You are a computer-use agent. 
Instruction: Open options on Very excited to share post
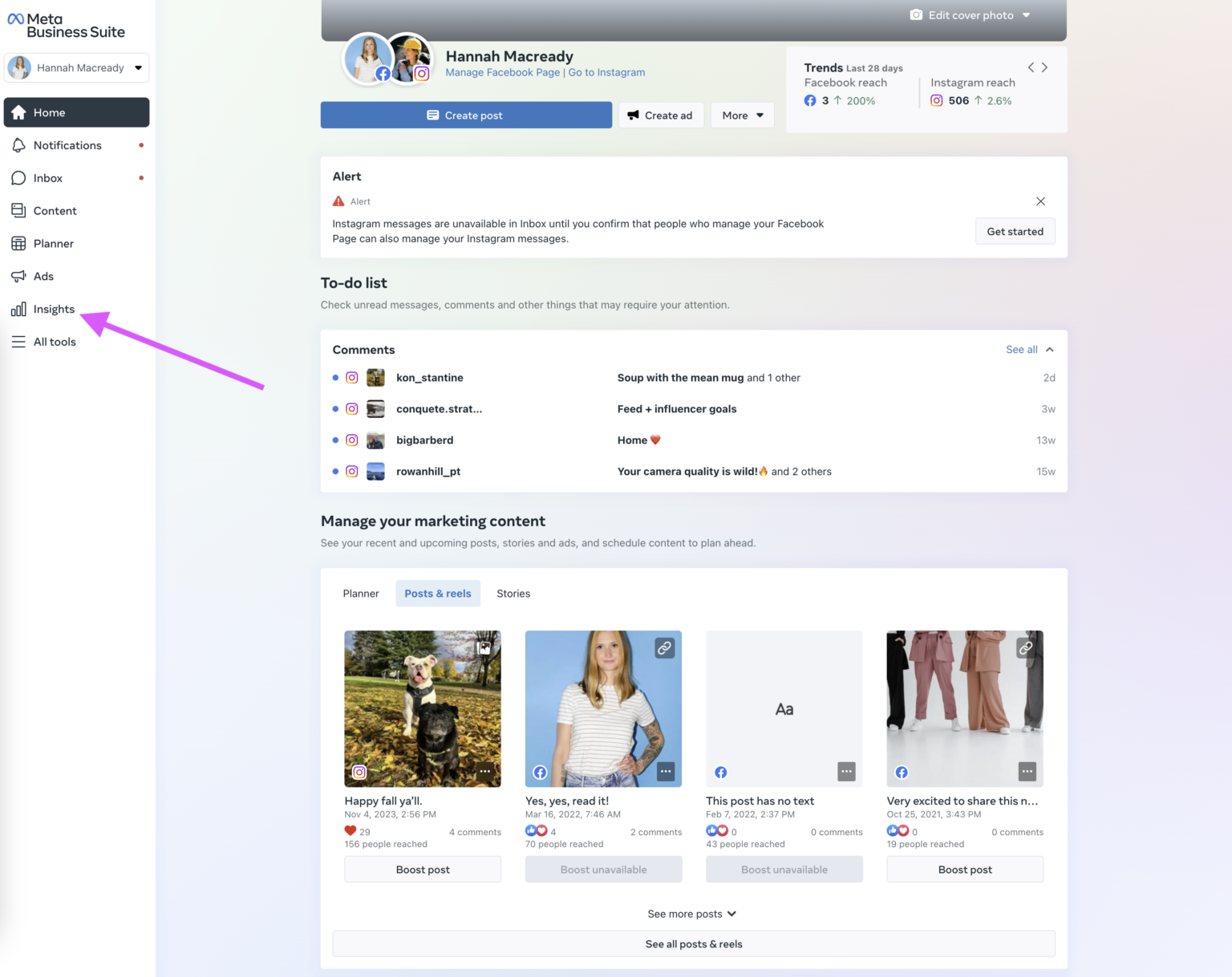[1027, 772]
